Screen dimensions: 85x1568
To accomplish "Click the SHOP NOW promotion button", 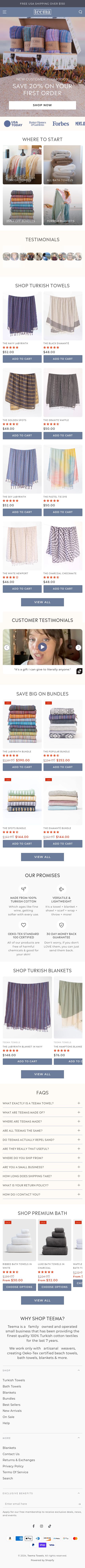I will (42, 105).
